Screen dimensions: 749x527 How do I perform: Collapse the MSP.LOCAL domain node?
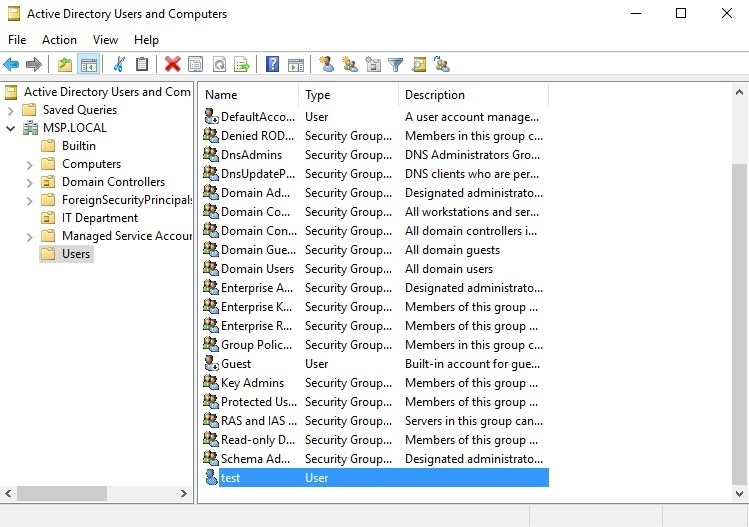pos(11,128)
